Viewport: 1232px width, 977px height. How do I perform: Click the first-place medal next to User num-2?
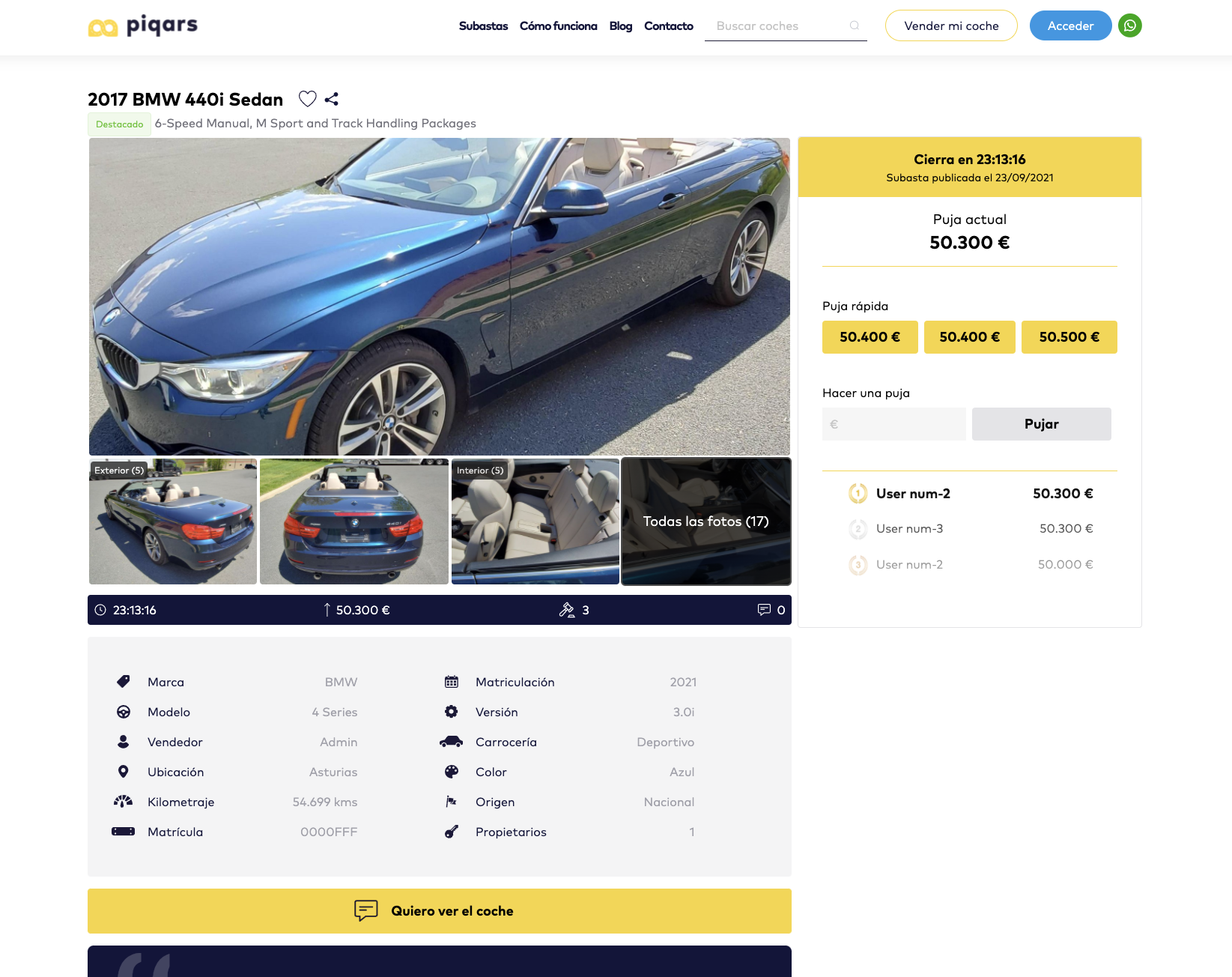(858, 493)
